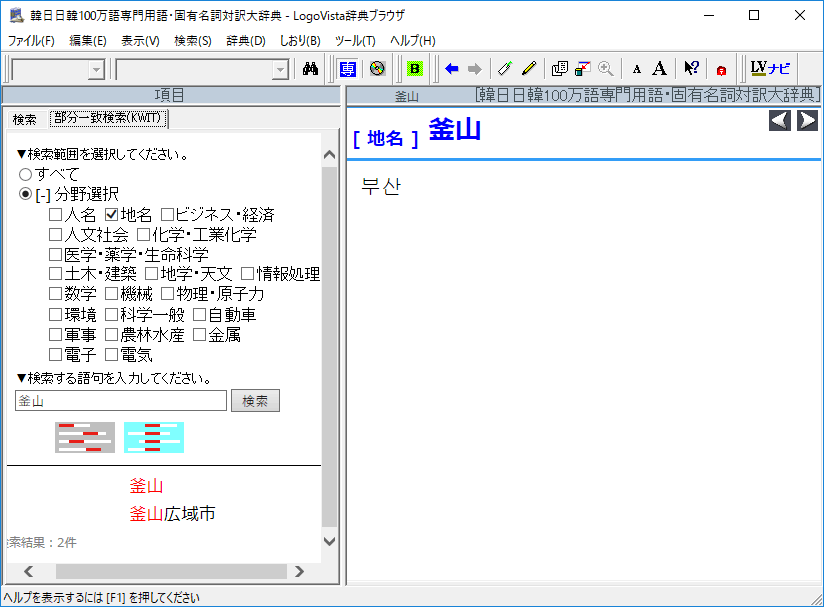824x607 pixels.
Task: Click the vertical scrollbar down arrow
Action: tap(329, 541)
